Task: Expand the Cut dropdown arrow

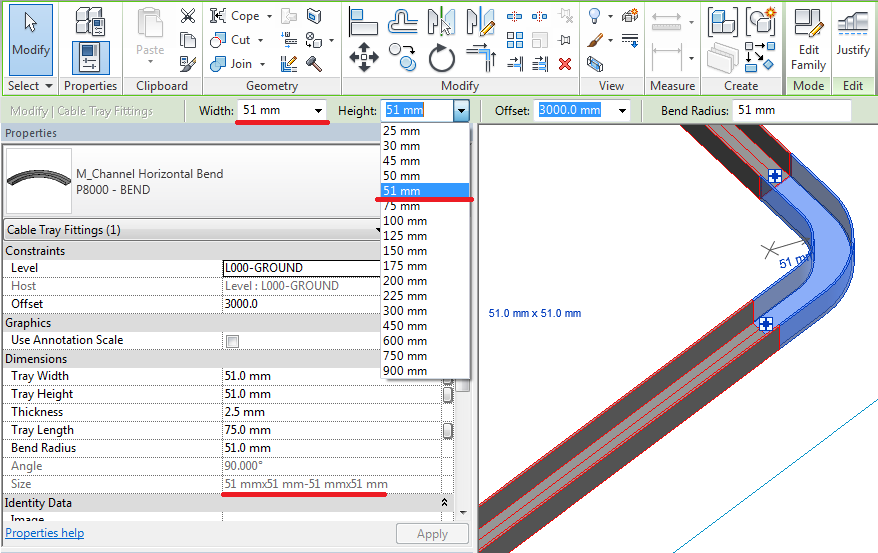Action: coord(260,40)
